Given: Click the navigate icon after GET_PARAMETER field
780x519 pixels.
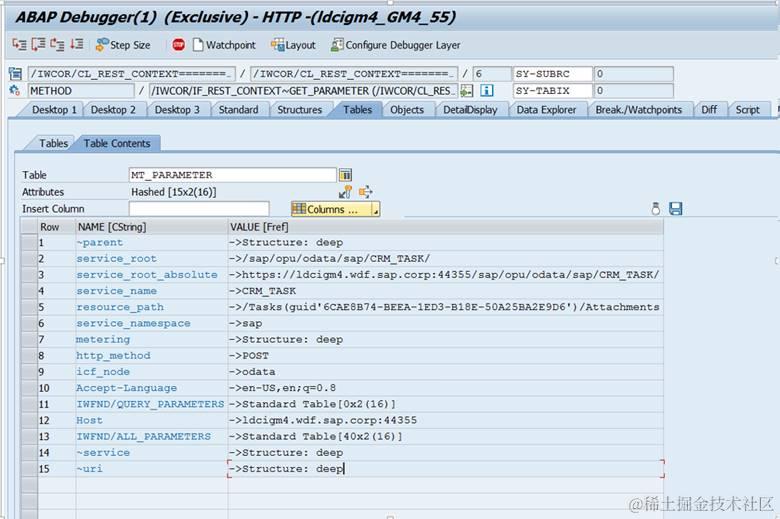Looking at the screenshot, I should coord(467,91).
